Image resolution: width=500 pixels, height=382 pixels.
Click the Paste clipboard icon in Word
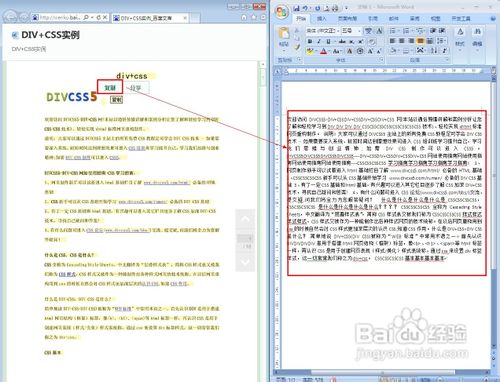coord(284,32)
